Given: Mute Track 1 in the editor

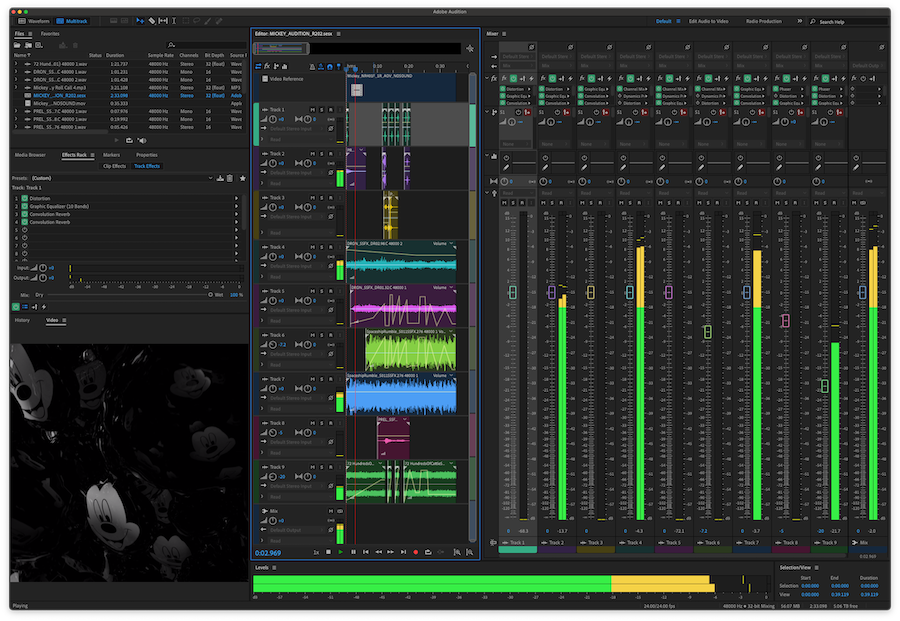Looking at the screenshot, I should pyautogui.click(x=313, y=109).
